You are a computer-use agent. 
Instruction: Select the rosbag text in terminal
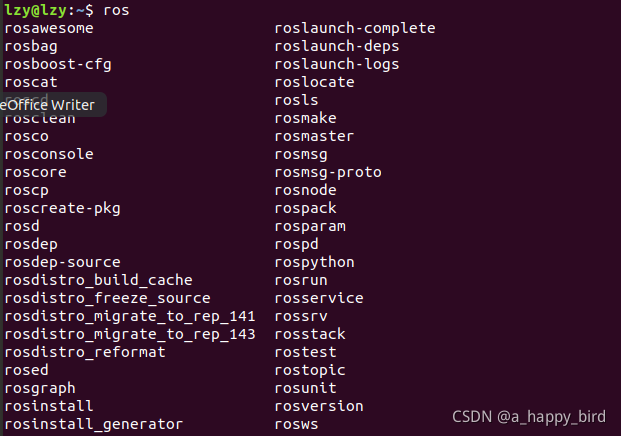tap(31, 46)
